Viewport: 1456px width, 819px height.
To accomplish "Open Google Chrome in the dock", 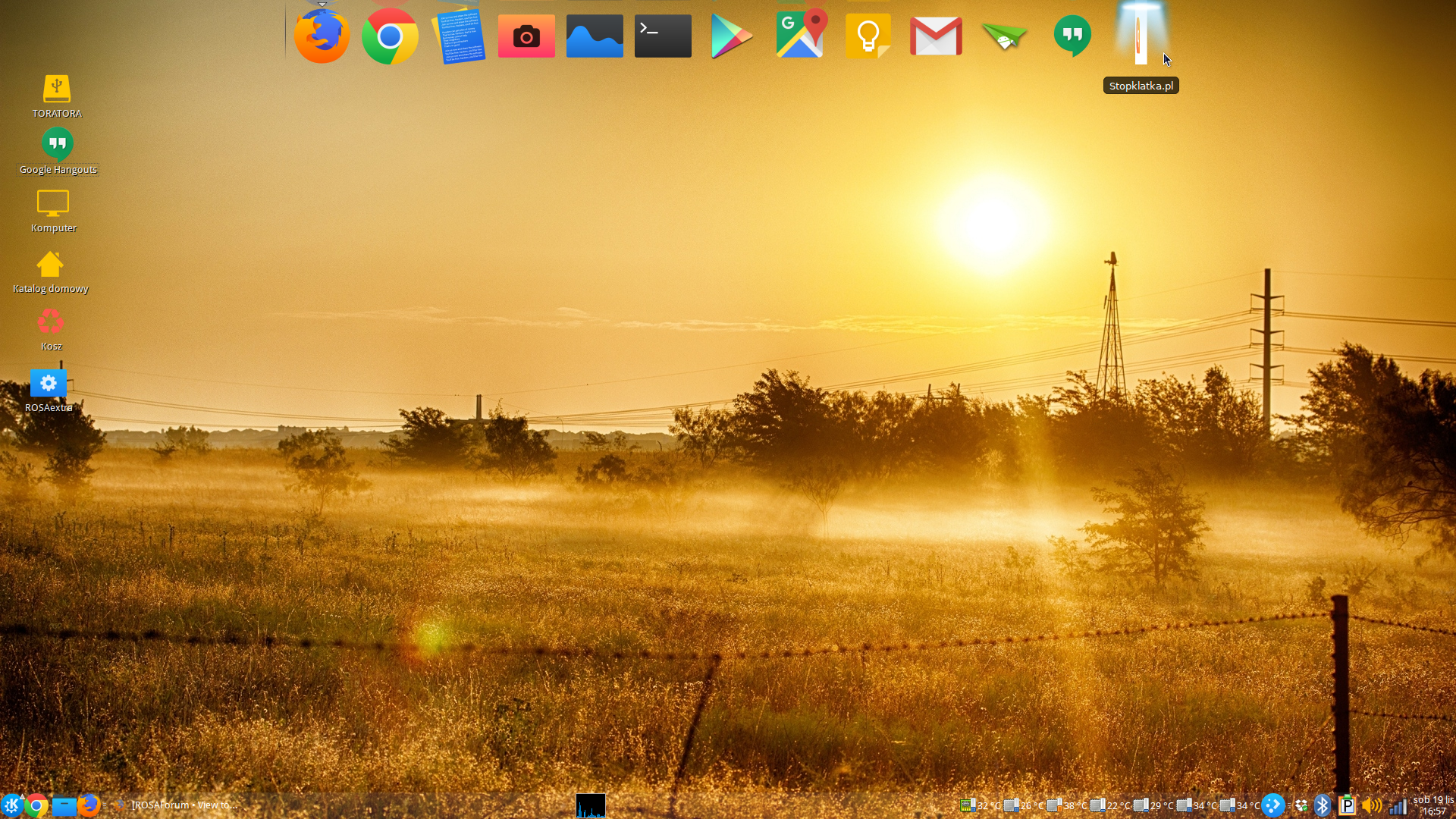I will [x=390, y=36].
